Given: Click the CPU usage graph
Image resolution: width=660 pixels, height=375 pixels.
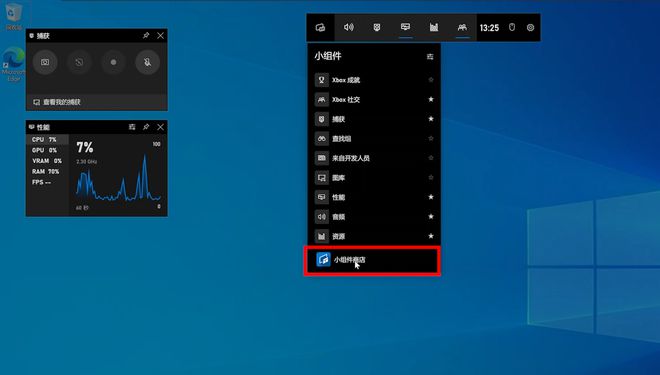Looking at the screenshot, I should 118,178.
